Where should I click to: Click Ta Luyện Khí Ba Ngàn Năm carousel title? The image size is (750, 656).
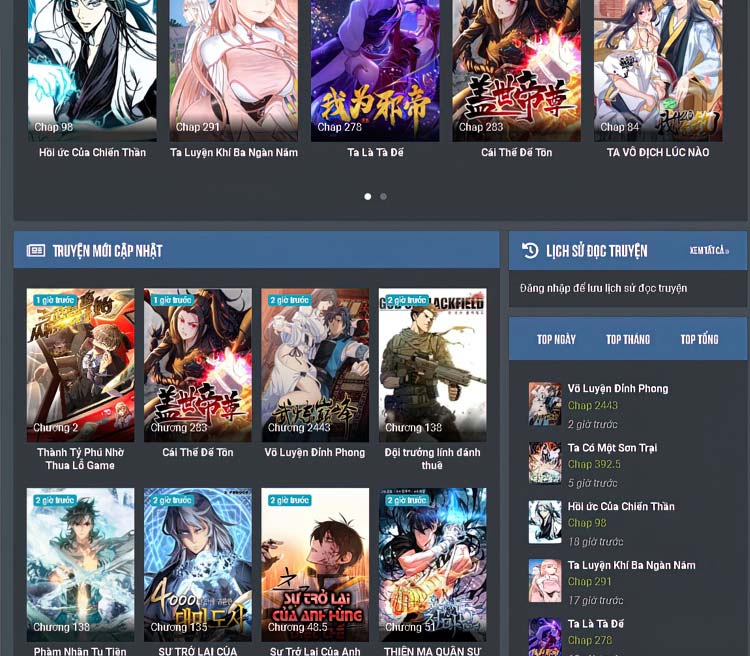[234, 153]
